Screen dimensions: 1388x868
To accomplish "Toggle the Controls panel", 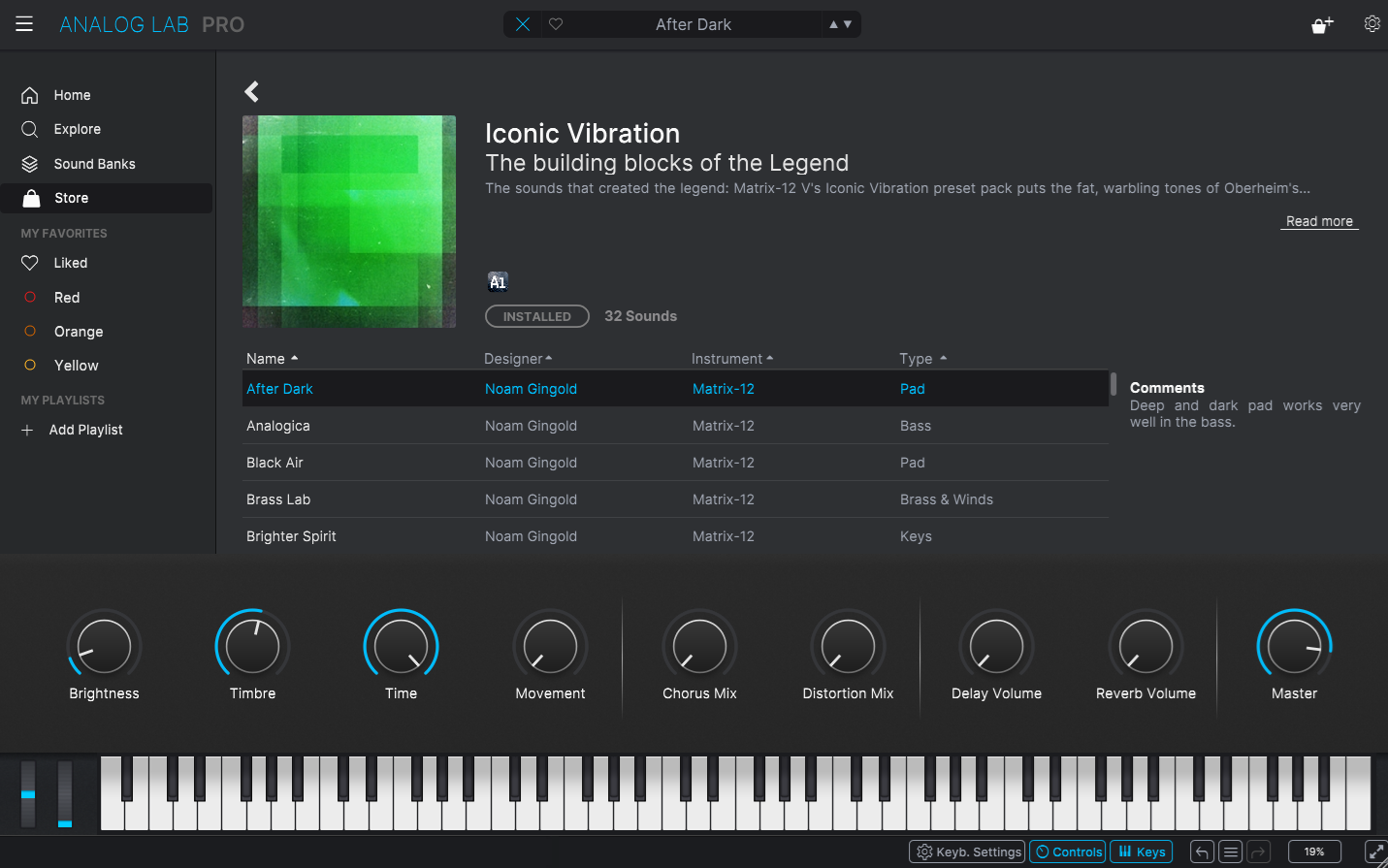I will (1067, 852).
